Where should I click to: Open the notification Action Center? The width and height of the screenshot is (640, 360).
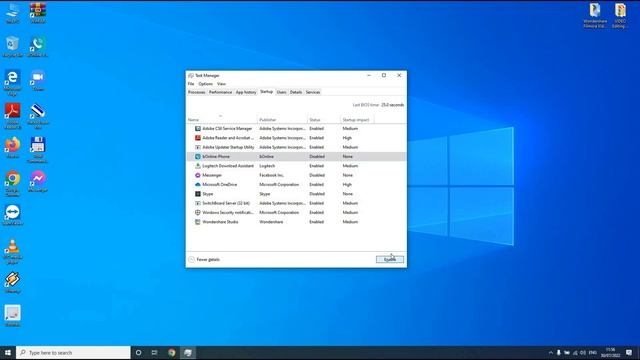point(629,353)
